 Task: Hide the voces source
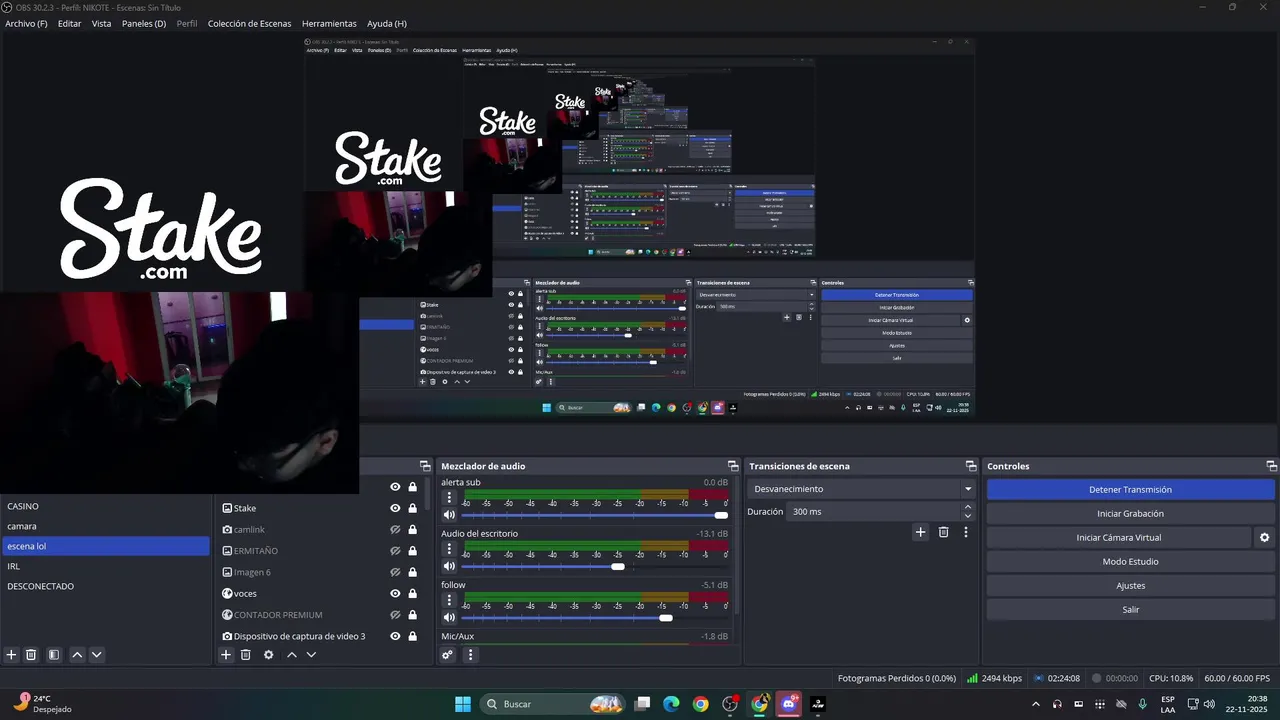395,593
